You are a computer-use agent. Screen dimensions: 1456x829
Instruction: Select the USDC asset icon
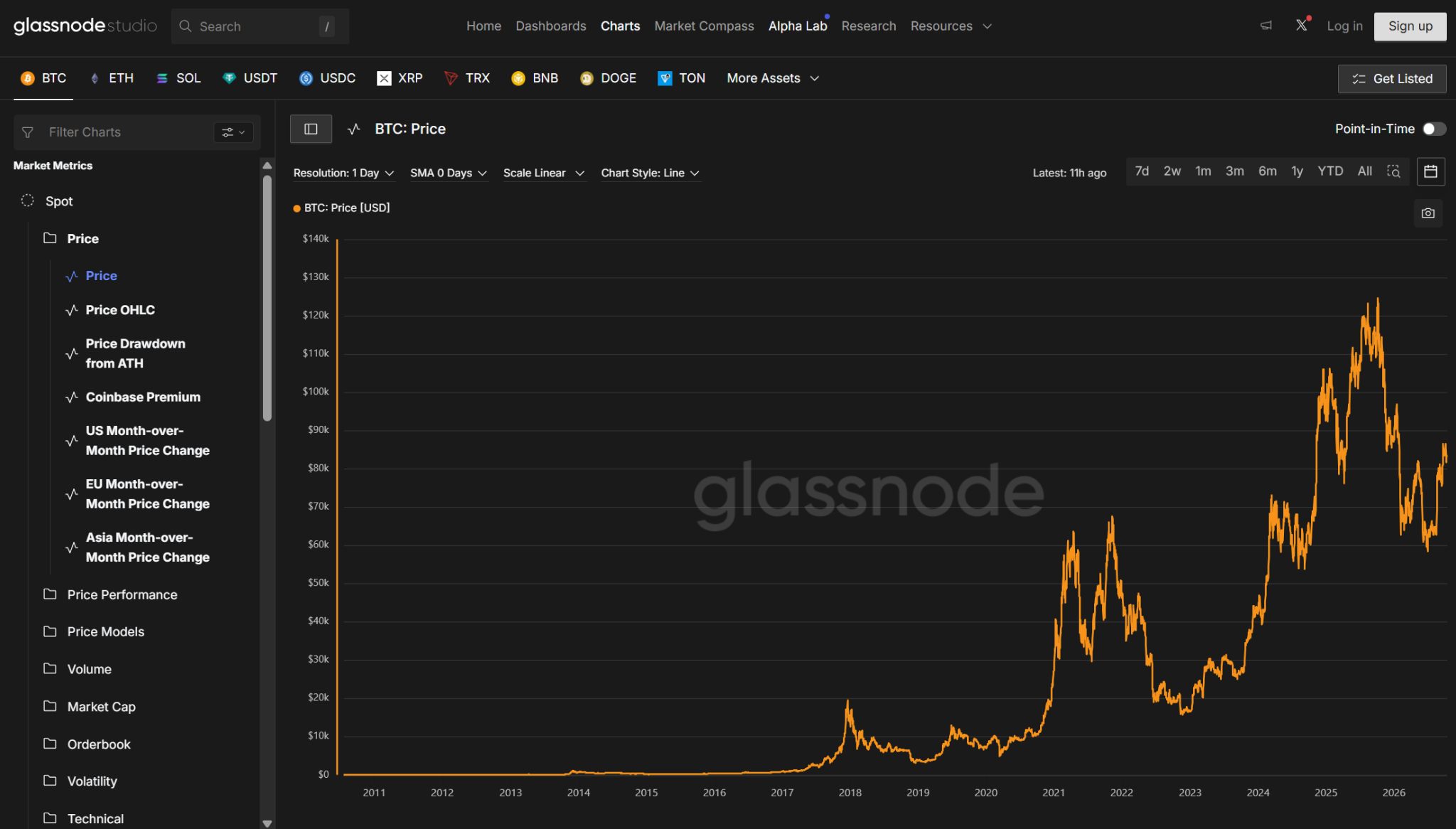click(x=306, y=78)
